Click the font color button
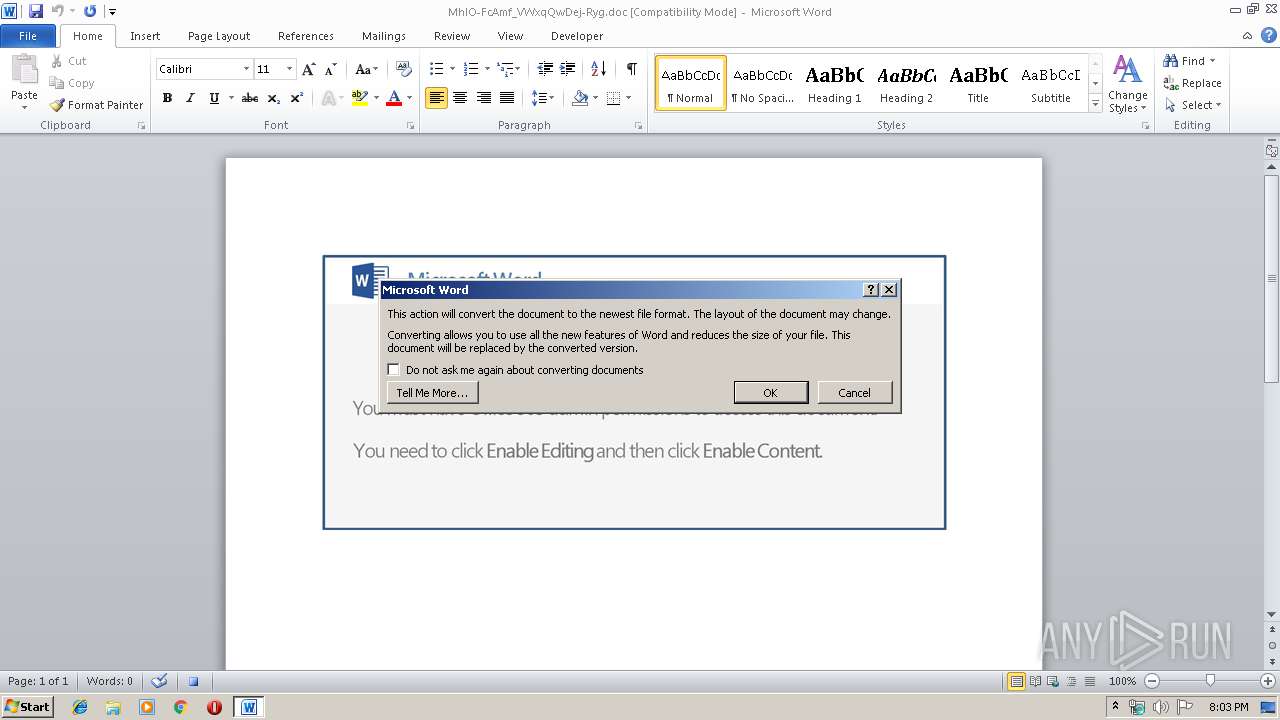The image size is (1280, 720). click(394, 98)
